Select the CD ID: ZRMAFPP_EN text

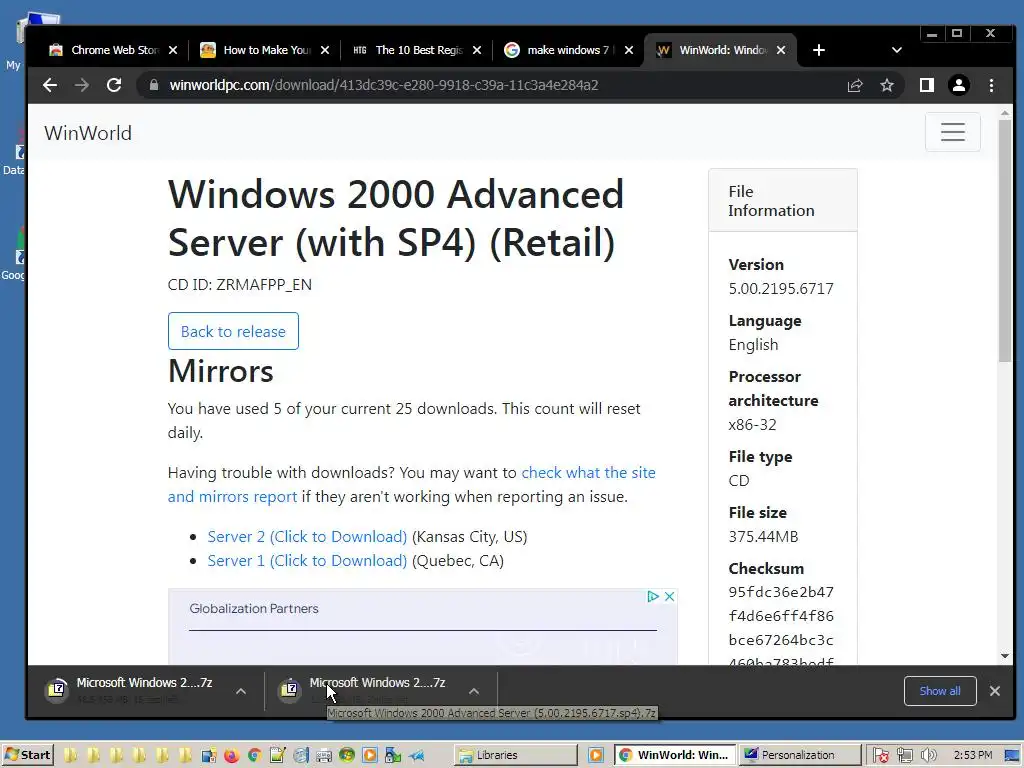[240, 285]
